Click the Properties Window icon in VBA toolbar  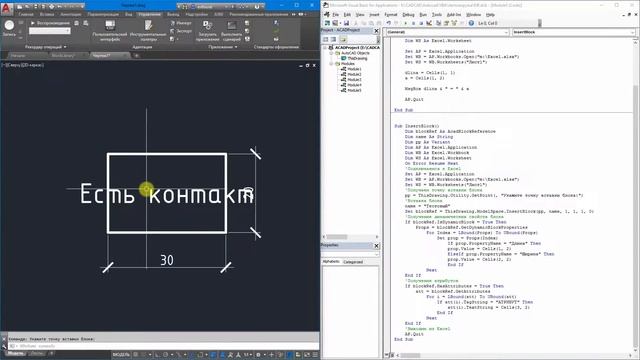[446, 23]
